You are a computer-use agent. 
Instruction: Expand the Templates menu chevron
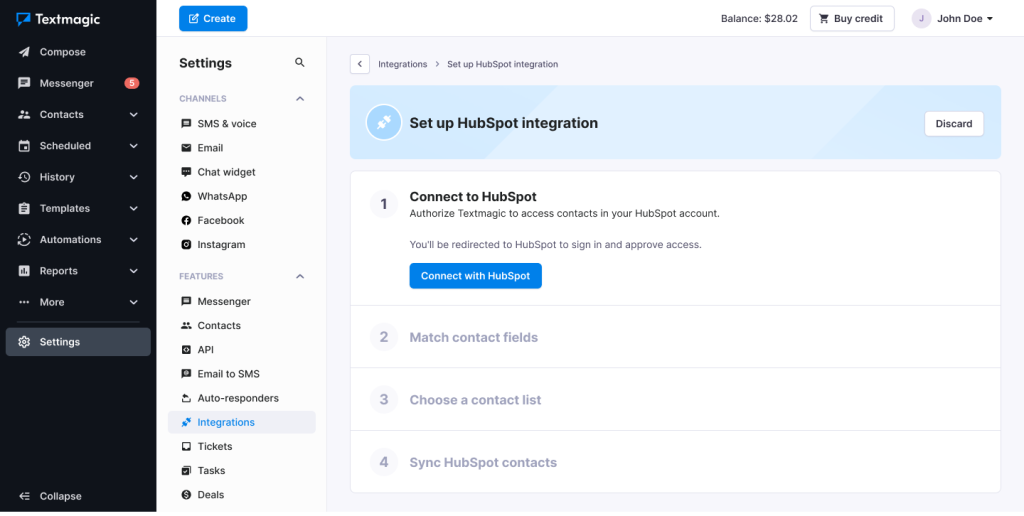(x=134, y=208)
